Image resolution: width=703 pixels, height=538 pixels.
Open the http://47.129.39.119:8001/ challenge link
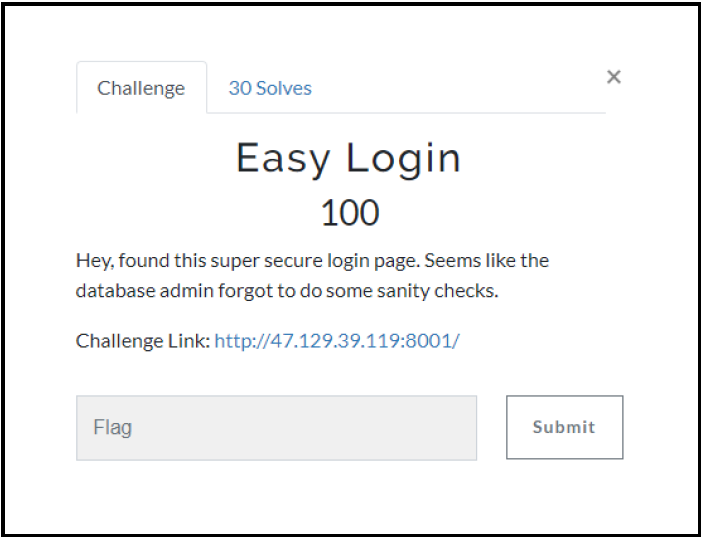click(x=337, y=341)
